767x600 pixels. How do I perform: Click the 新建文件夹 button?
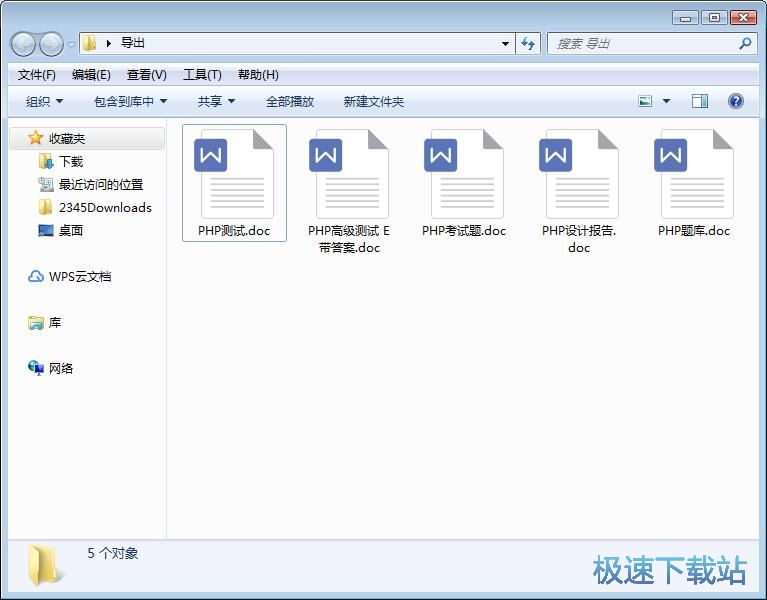click(x=374, y=101)
